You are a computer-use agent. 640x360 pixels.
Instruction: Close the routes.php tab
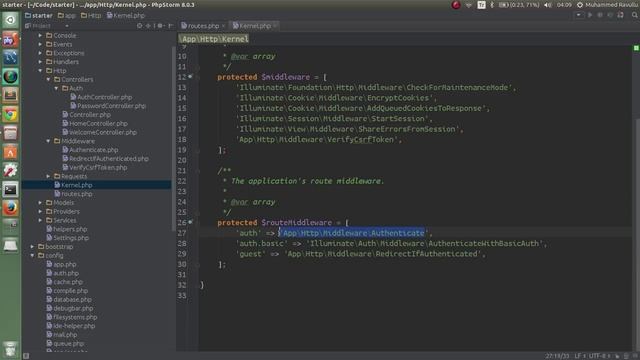[x=223, y=26]
